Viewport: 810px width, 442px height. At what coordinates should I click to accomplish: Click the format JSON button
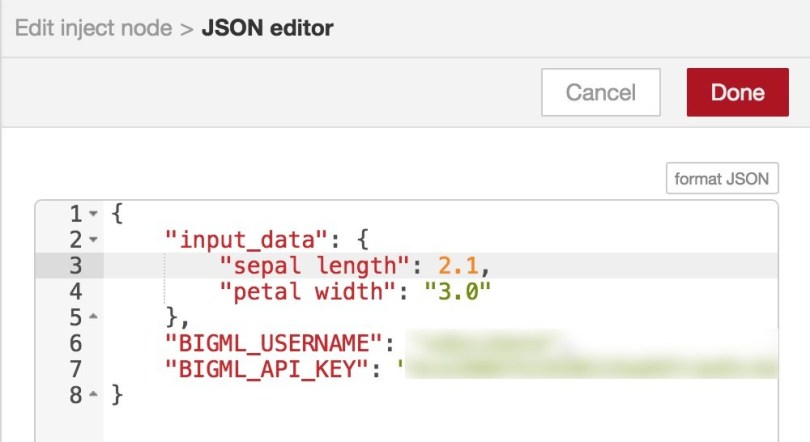click(722, 178)
